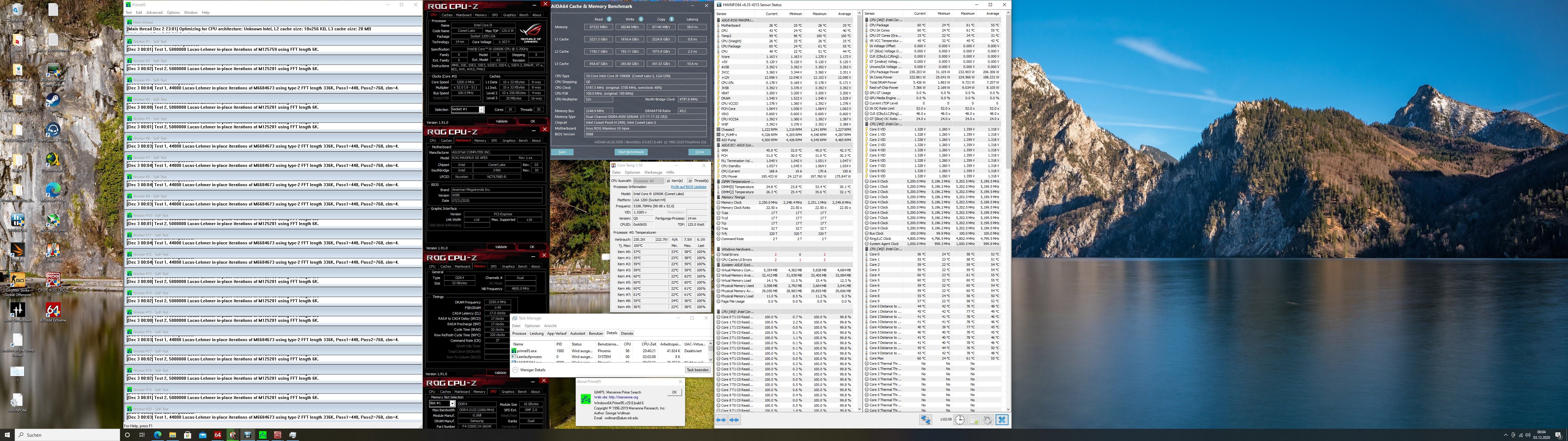The height and width of the screenshot is (441, 1568).
Task: Start HWiNFO logging with document-plus icon
Action: point(974,420)
